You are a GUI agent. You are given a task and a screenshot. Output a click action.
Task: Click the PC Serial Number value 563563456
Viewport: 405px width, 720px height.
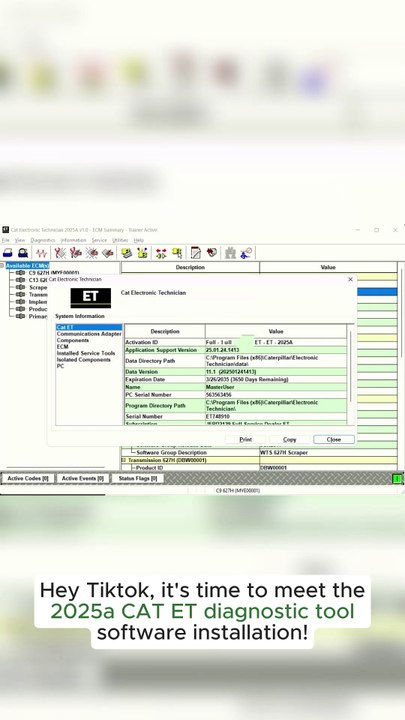(x=219, y=395)
